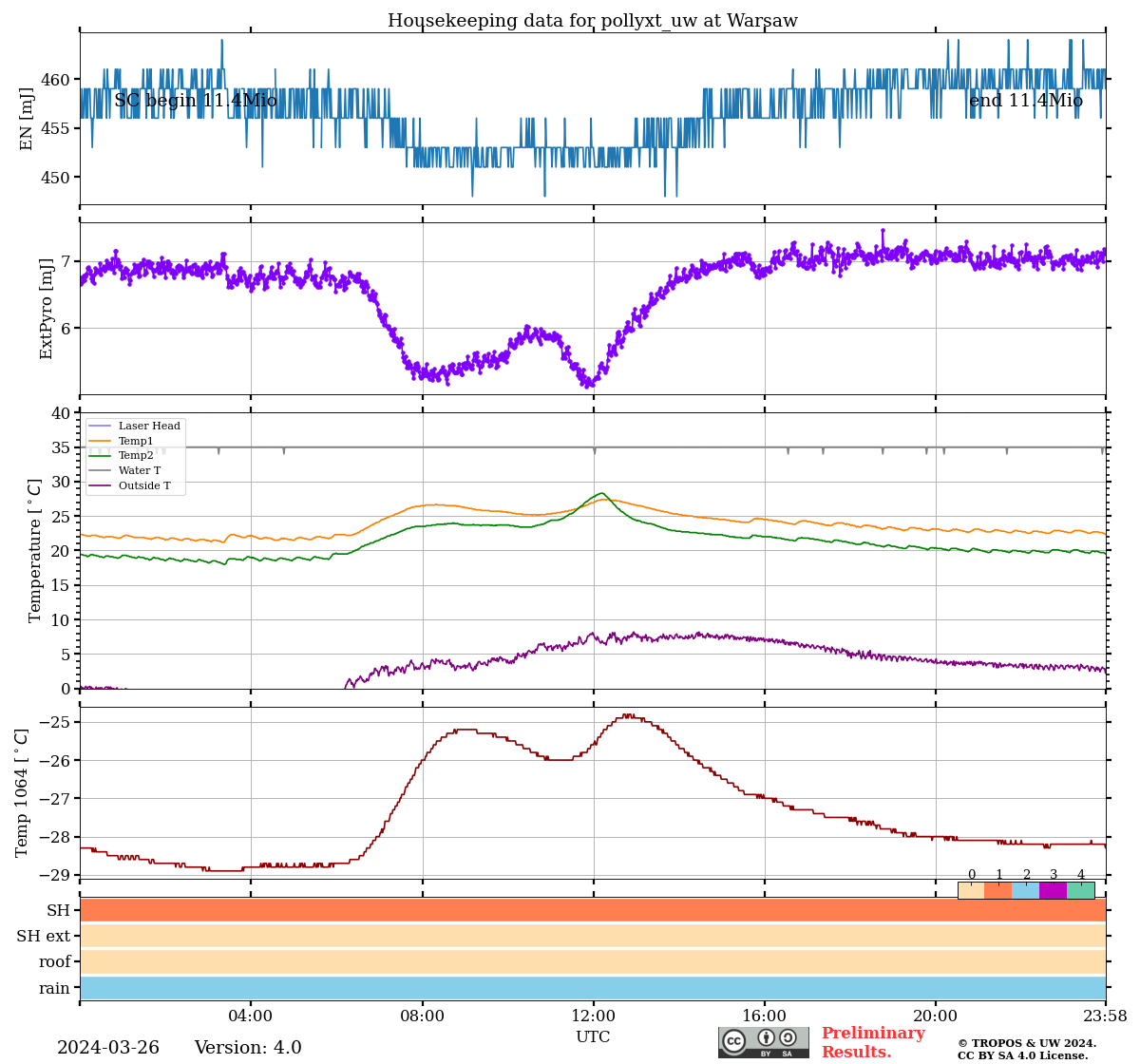Click the magenta colorbar swatch labeled 3

1054,890
